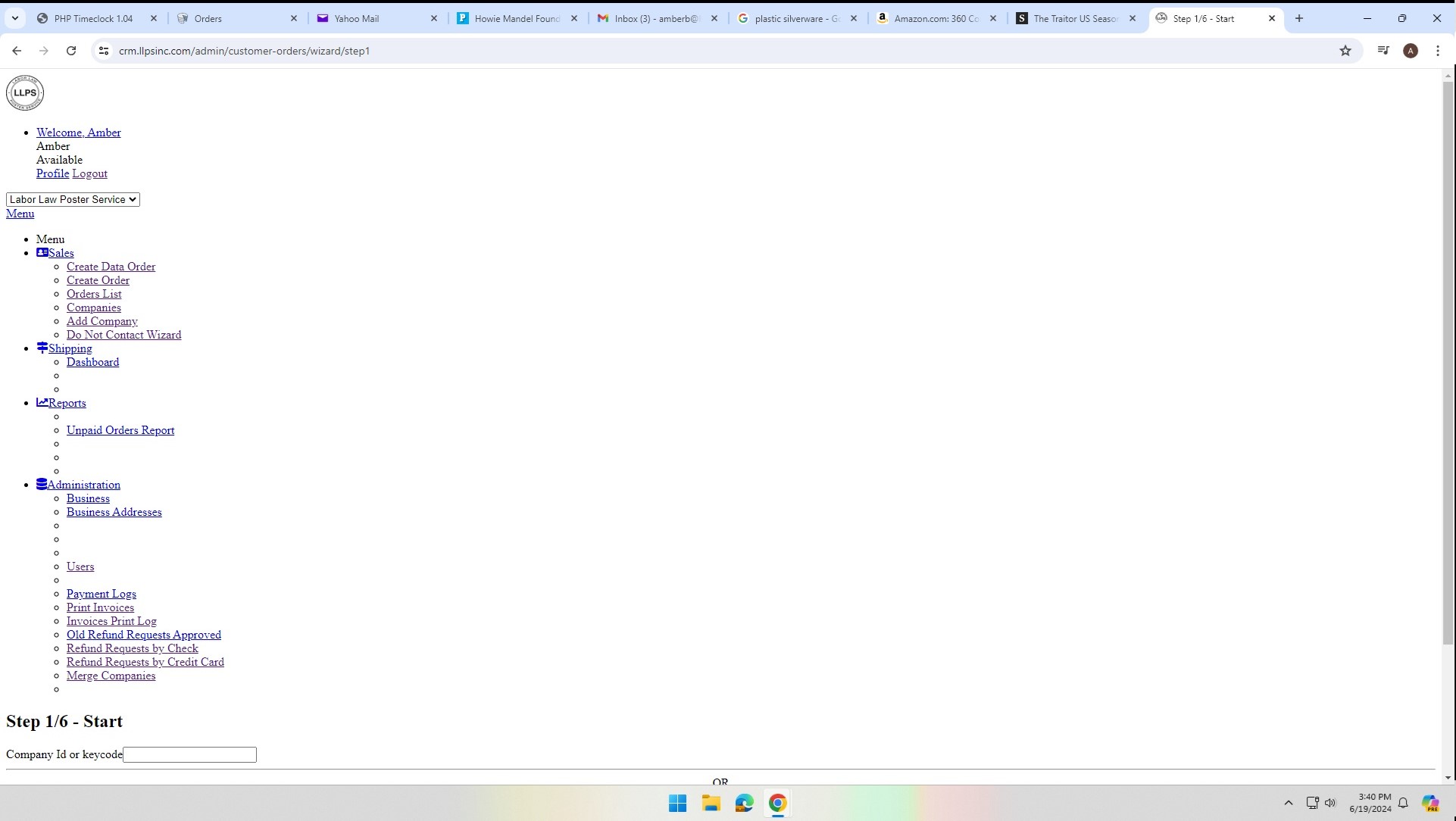Click the LLPS logo at top
Viewport: 1456px width, 821px height.
pos(25,92)
